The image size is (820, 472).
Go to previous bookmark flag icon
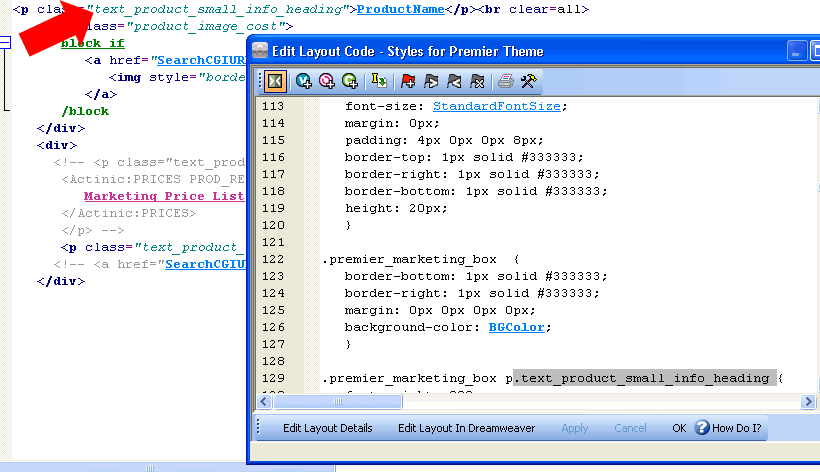[455, 81]
